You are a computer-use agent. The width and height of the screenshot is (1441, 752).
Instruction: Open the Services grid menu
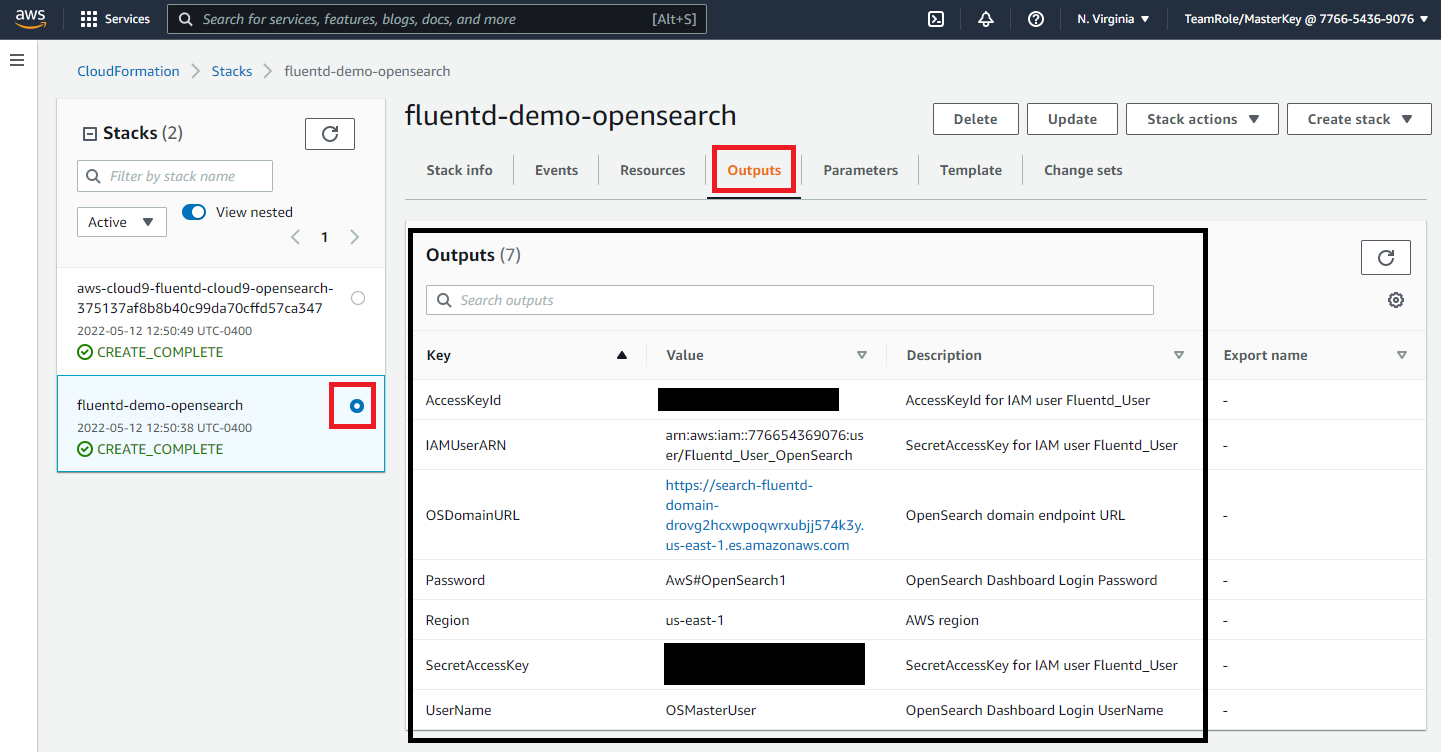[x=89, y=19]
